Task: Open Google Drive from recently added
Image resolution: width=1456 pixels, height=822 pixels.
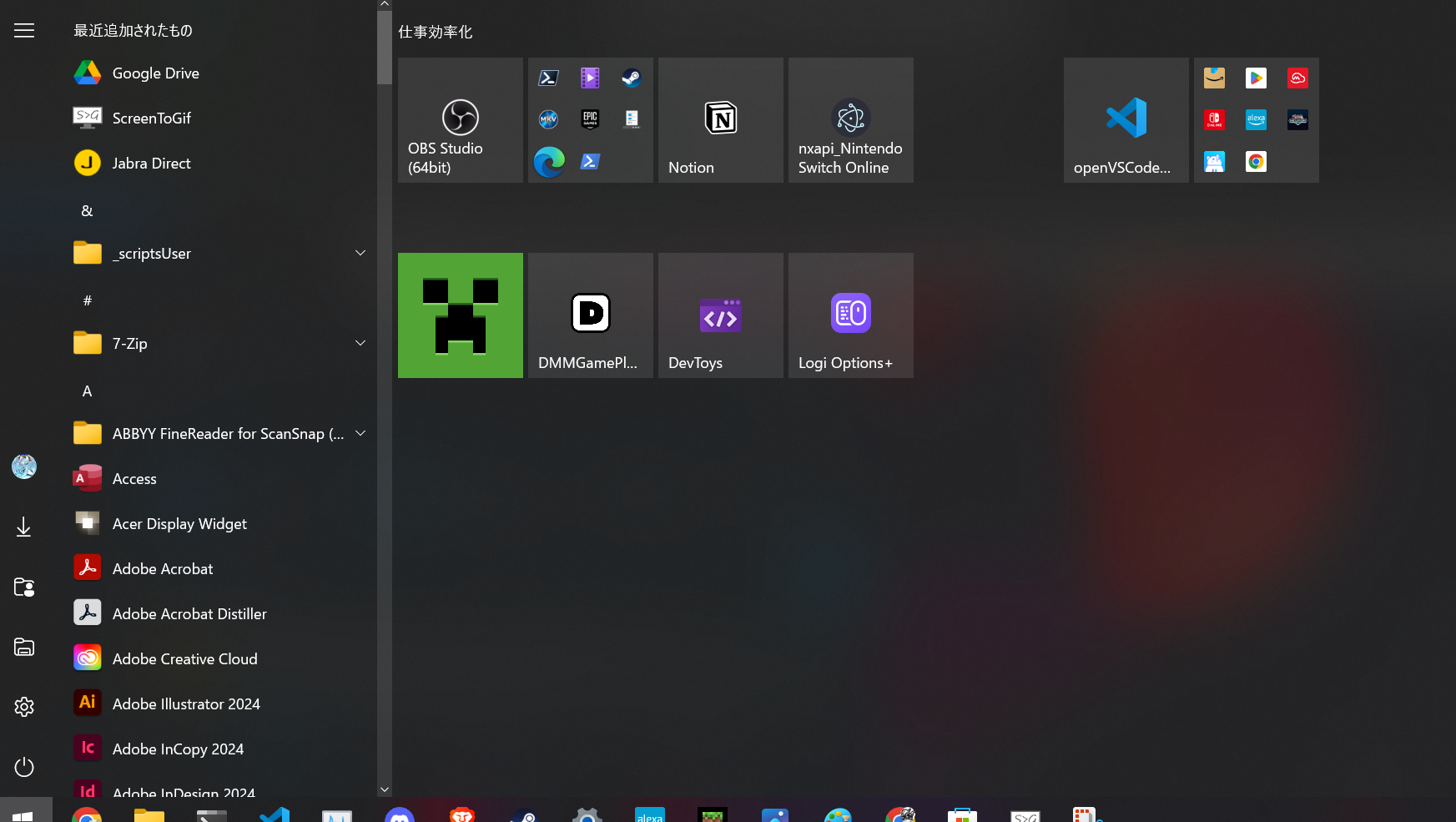Action: (155, 73)
